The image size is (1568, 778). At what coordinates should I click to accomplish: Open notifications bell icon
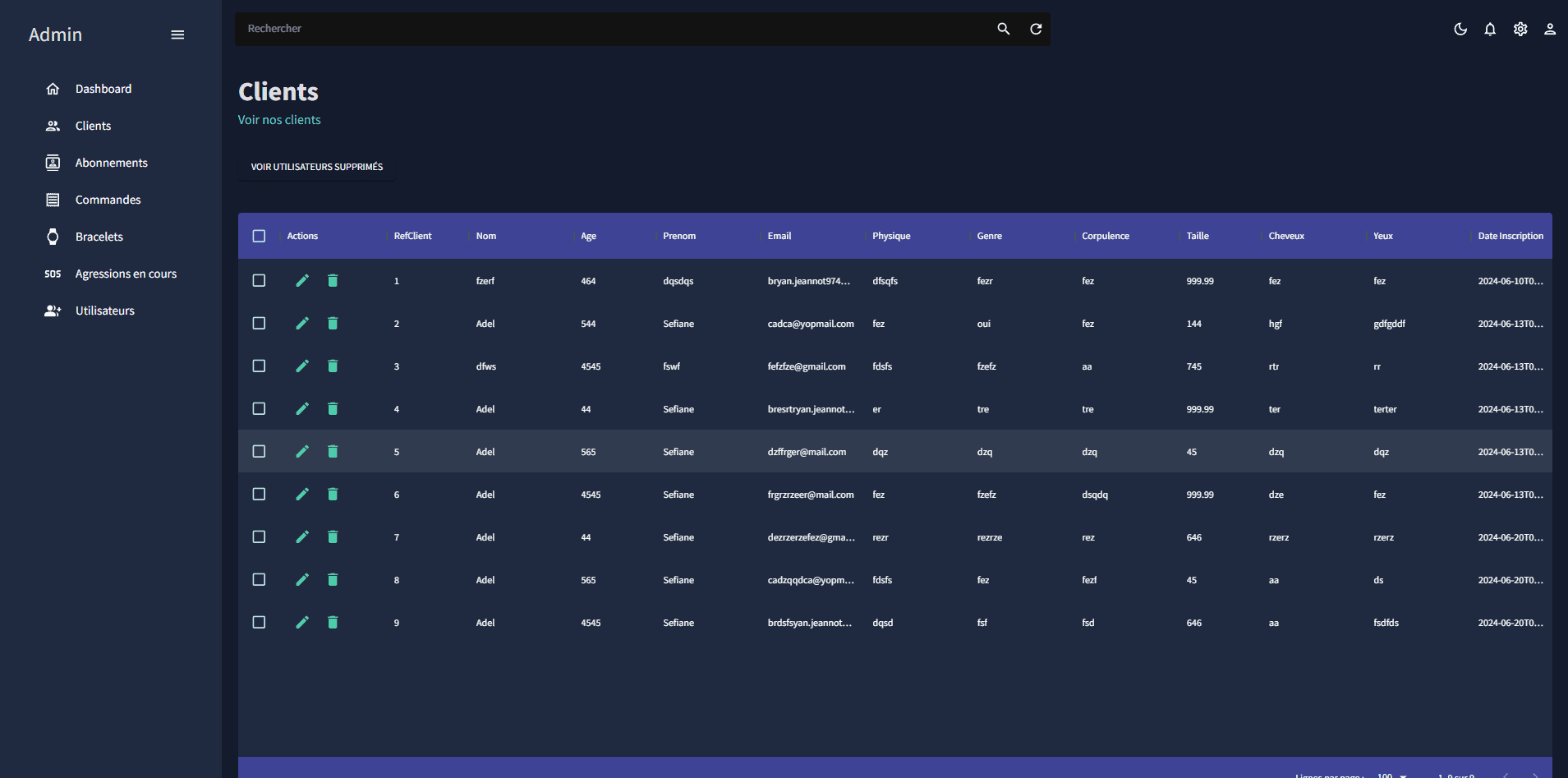(1490, 29)
